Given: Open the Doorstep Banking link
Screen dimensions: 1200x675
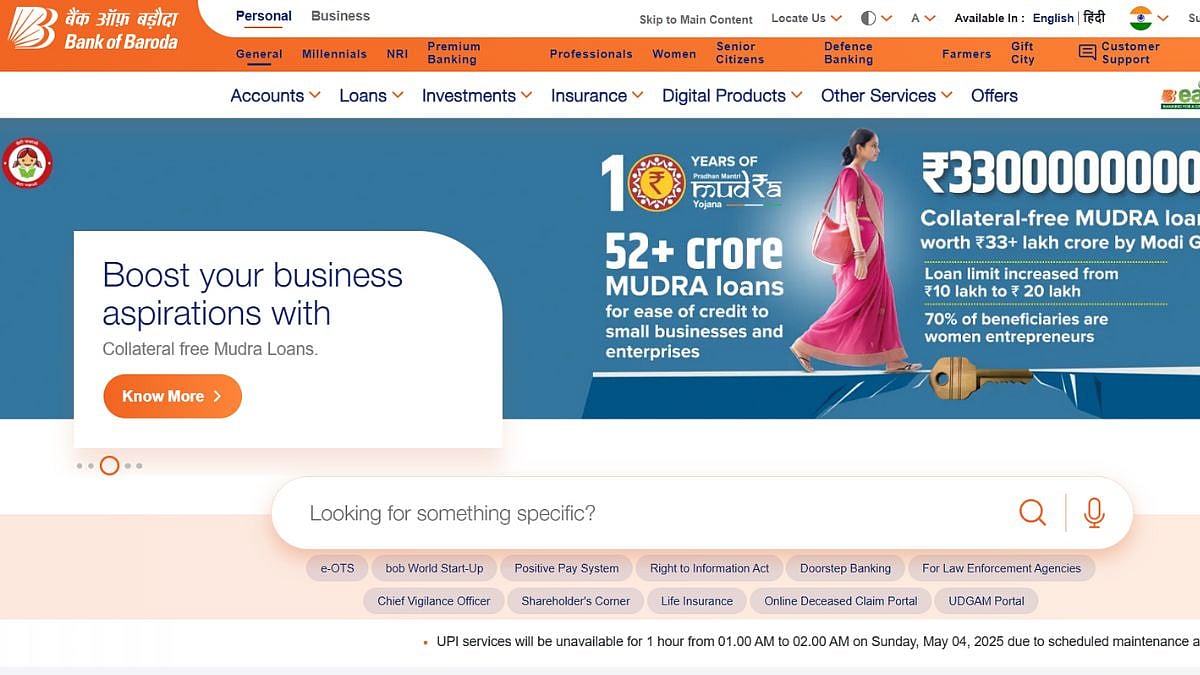Looking at the screenshot, I should tap(845, 568).
